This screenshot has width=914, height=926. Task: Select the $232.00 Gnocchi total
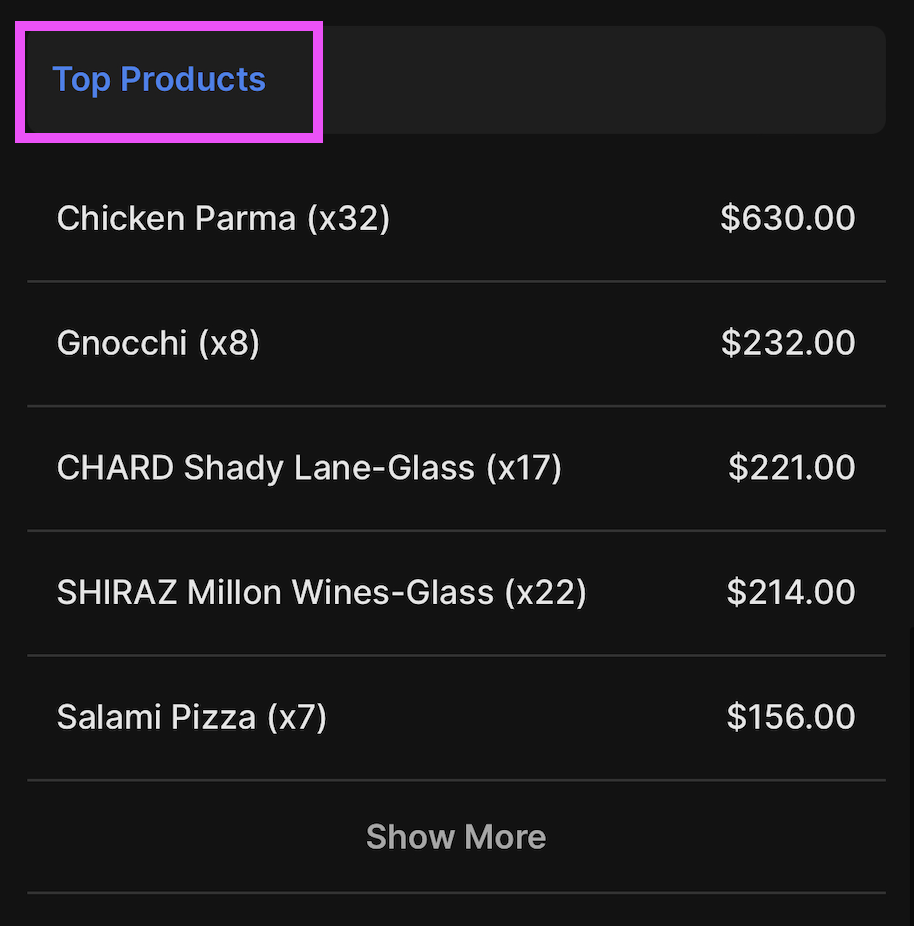coord(787,343)
